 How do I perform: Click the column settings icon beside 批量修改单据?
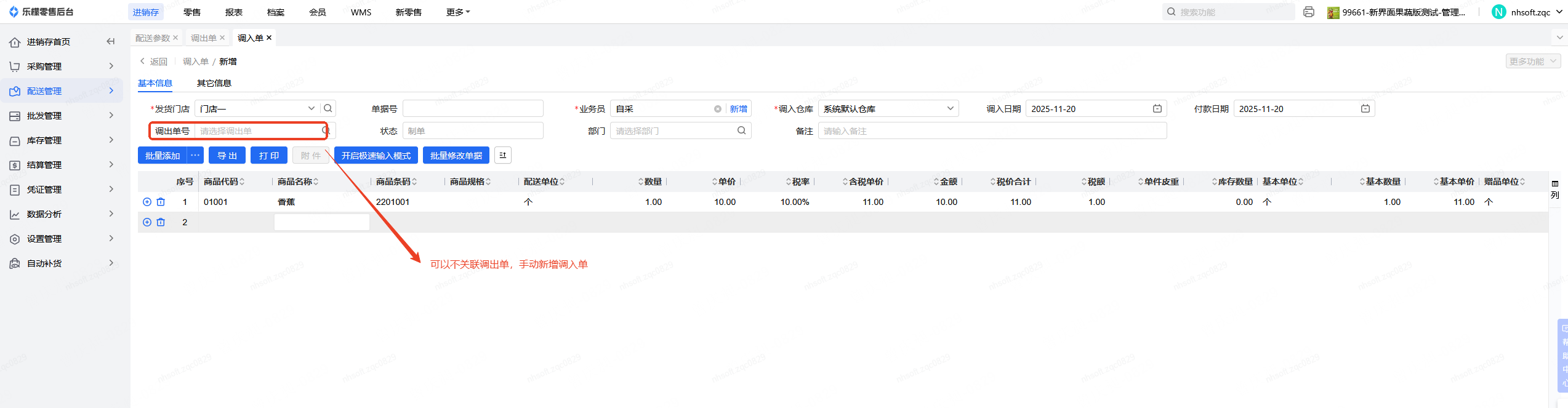coord(503,156)
